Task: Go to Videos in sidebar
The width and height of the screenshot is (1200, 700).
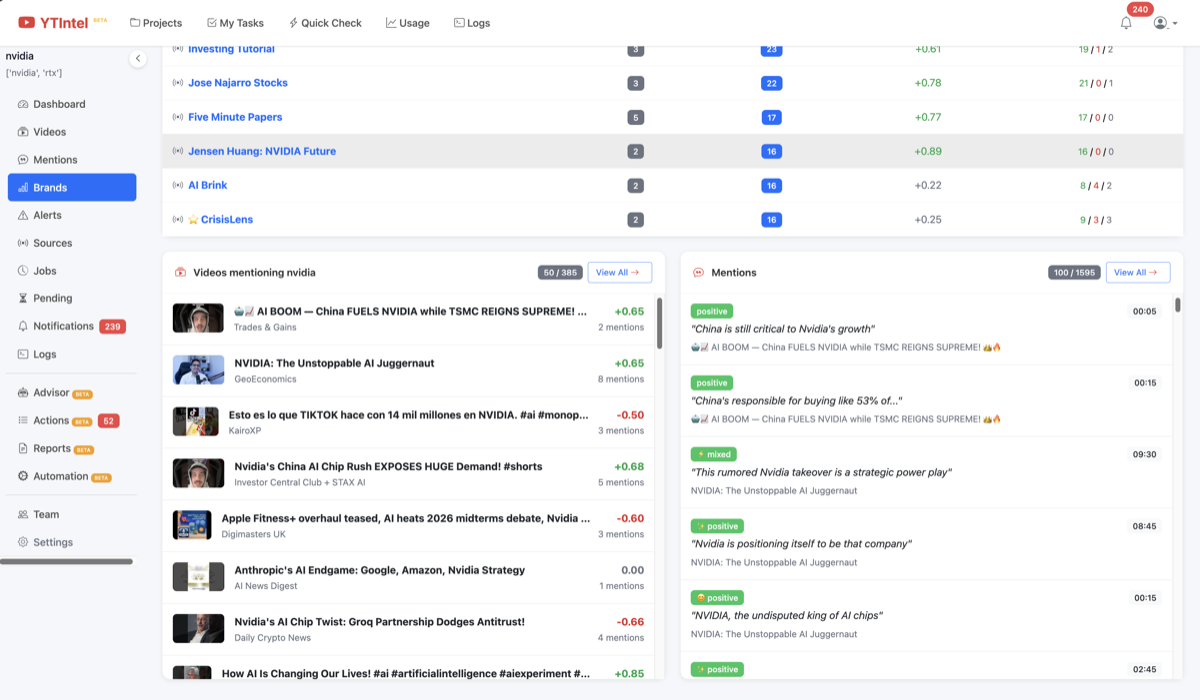Action: pos(49,132)
